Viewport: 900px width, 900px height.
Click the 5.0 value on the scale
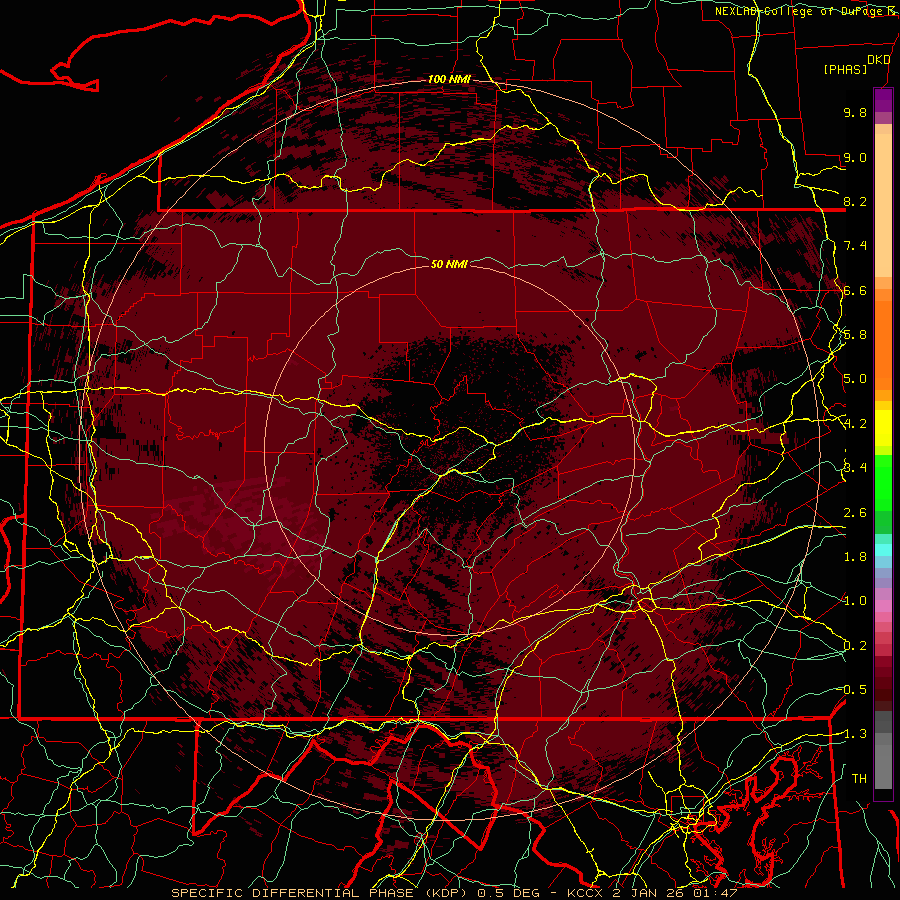[x=855, y=379]
